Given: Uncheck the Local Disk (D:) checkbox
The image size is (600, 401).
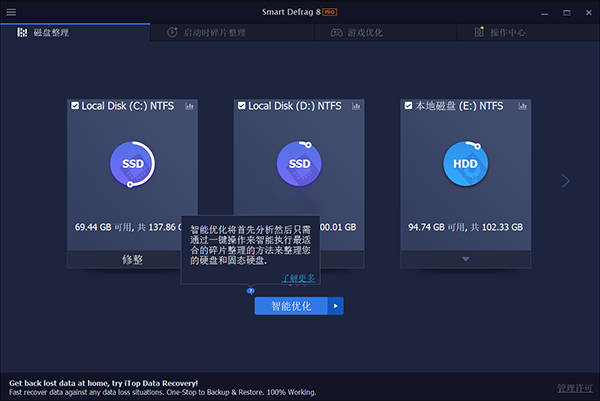Looking at the screenshot, I should pos(241,105).
